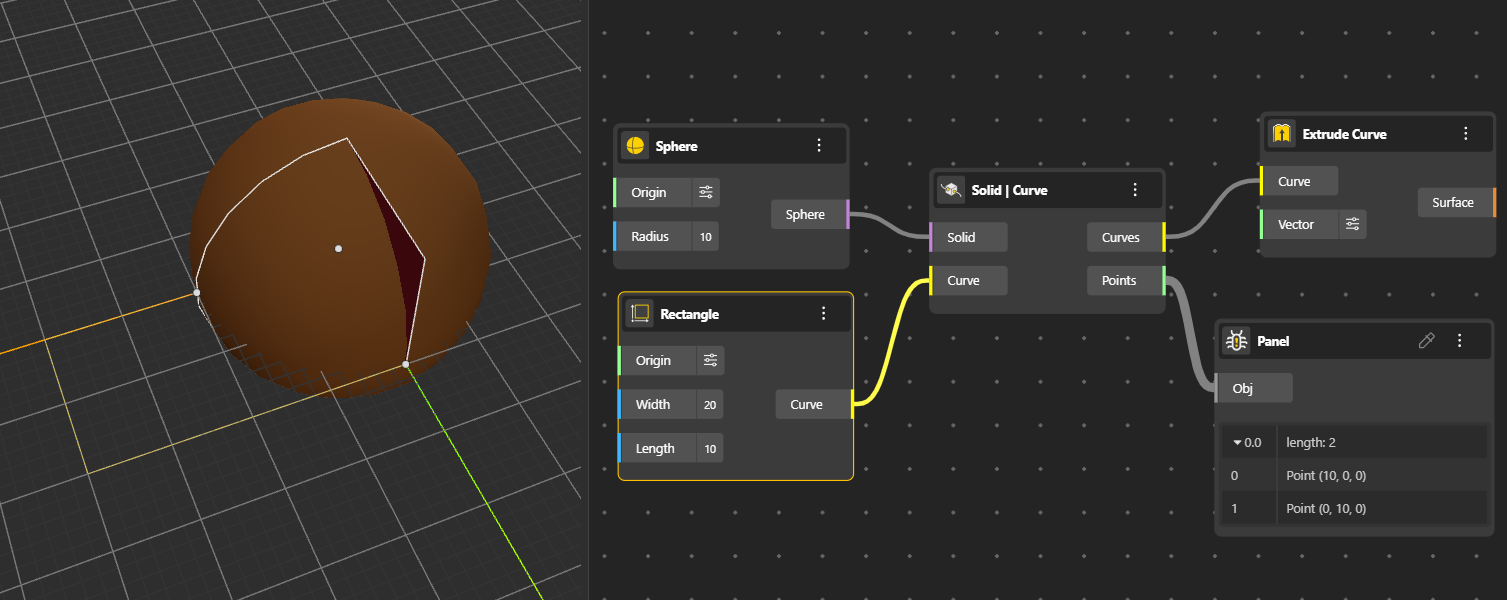The width and height of the screenshot is (1507, 600).
Task: Open Sphere Origin settings sliders icon
Action: pos(706,192)
